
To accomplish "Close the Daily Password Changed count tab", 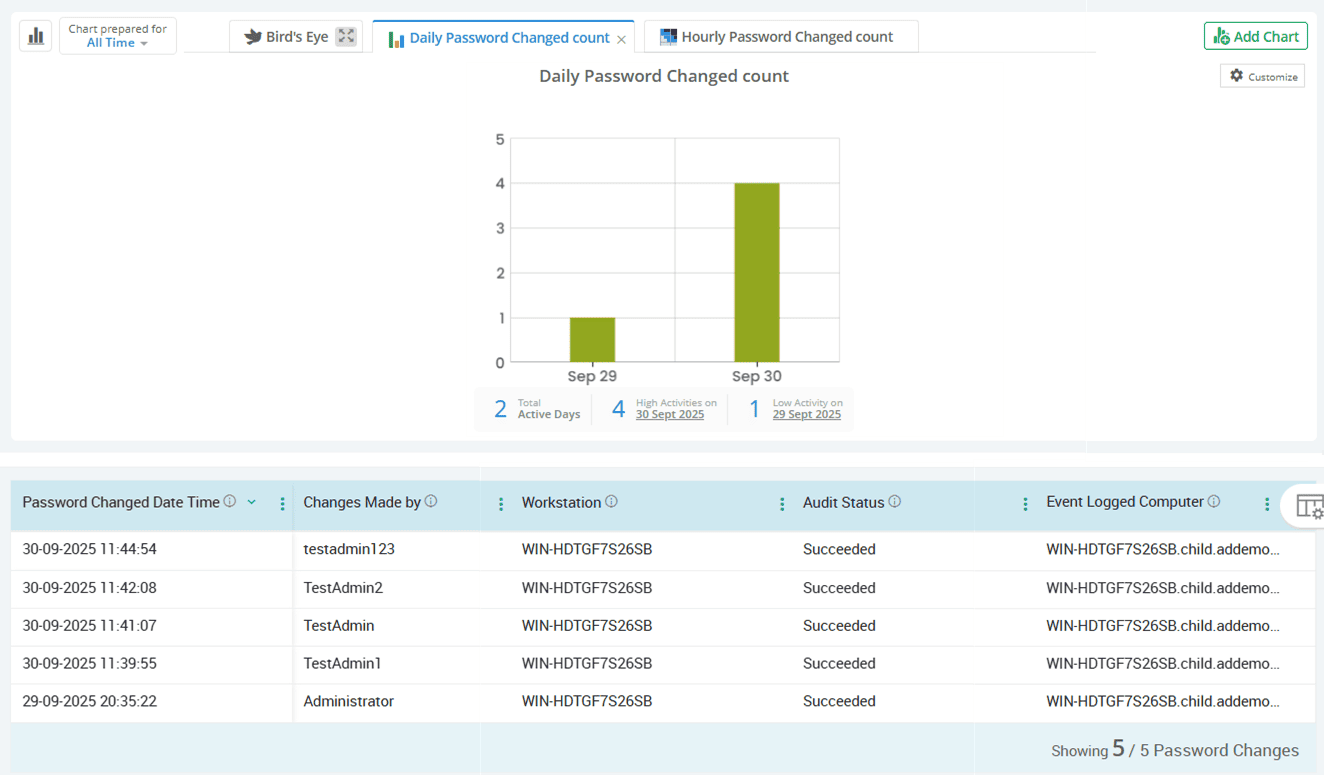I will click(x=622, y=39).
